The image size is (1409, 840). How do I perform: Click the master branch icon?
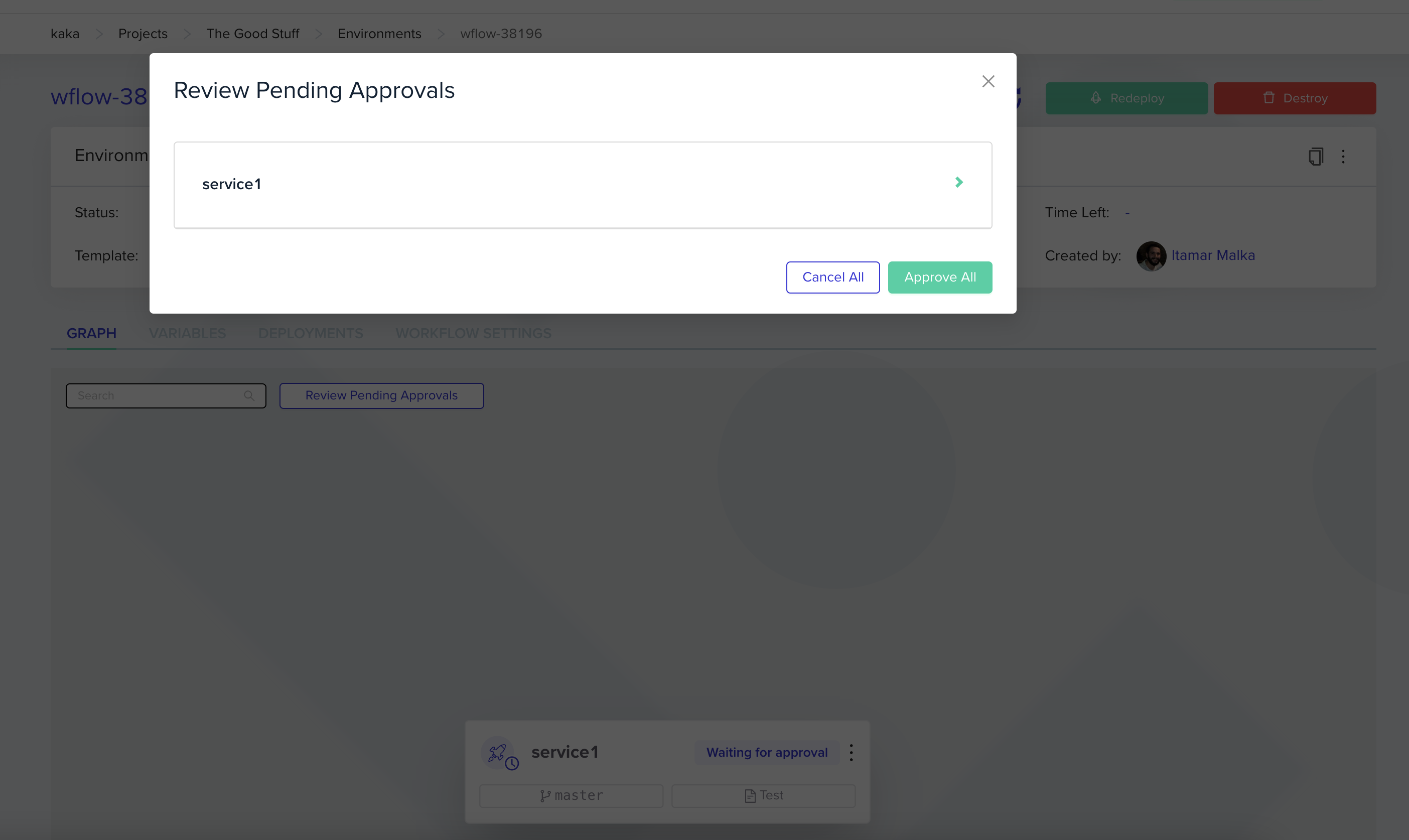coord(545,796)
